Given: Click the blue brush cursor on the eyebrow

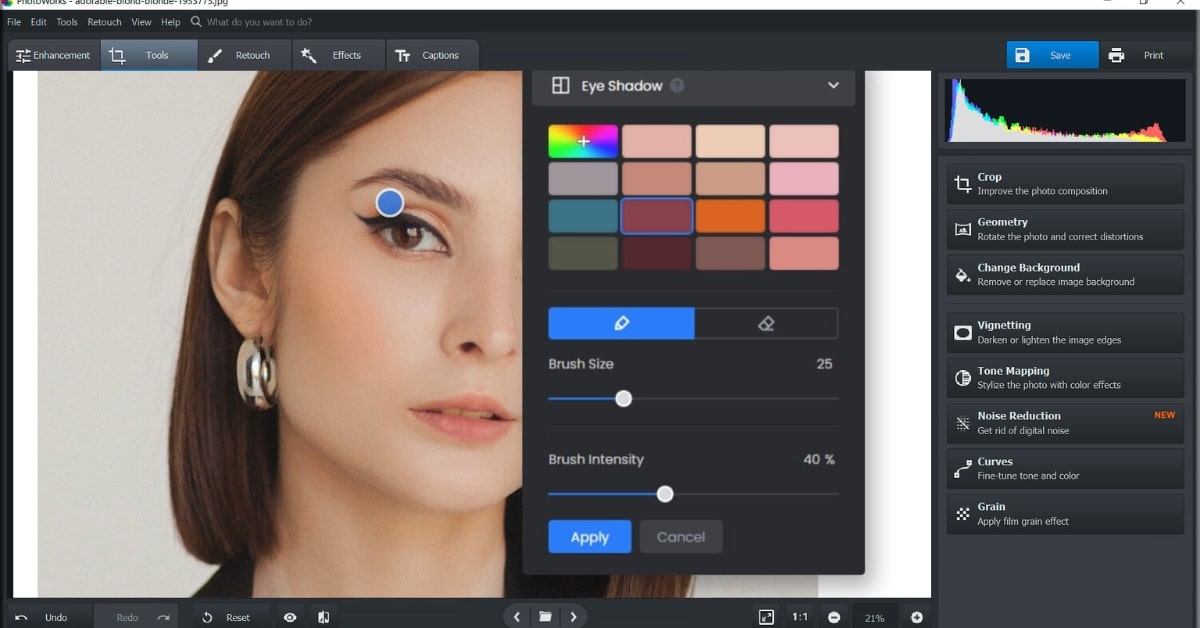Looking at the screenshot, I should click(389, 203).
